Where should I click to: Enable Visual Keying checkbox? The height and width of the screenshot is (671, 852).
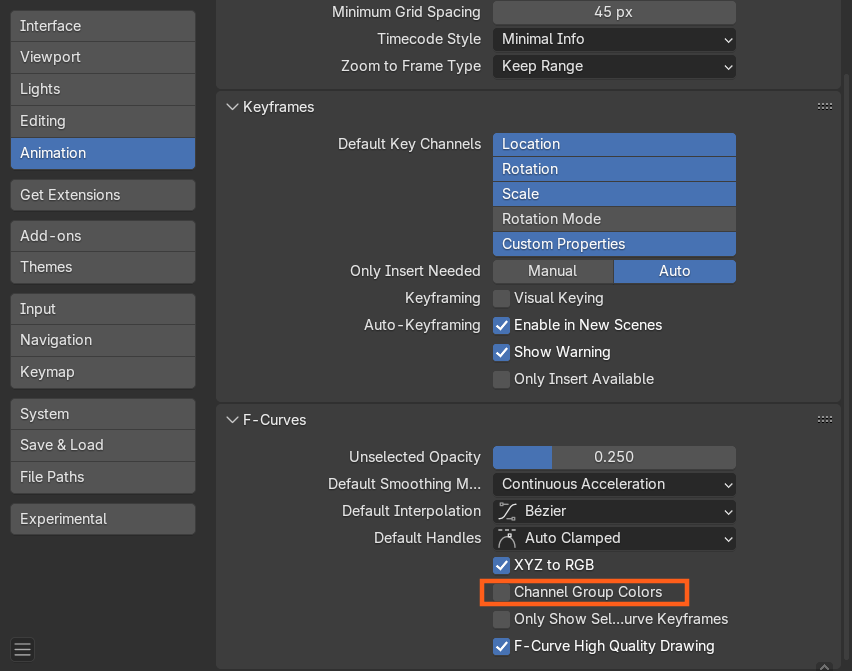coord(502,298)
